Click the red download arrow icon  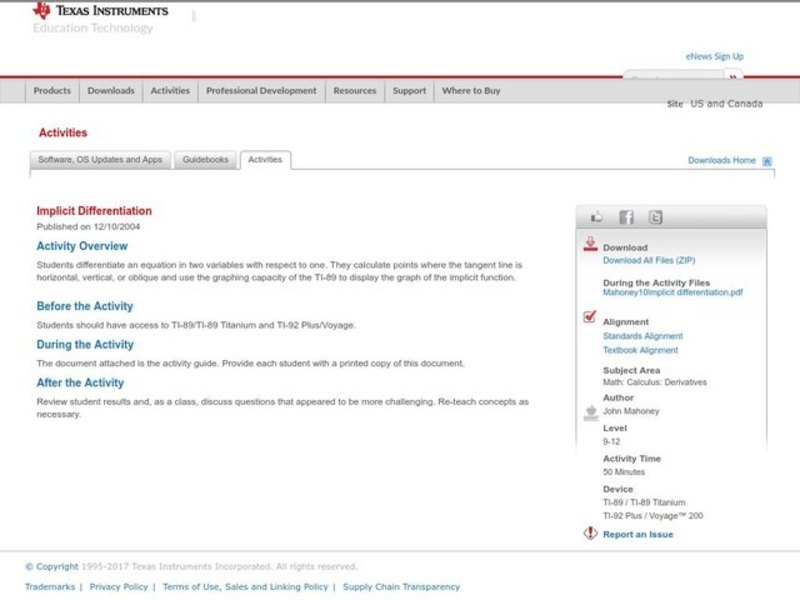click(x=590, y=244)
